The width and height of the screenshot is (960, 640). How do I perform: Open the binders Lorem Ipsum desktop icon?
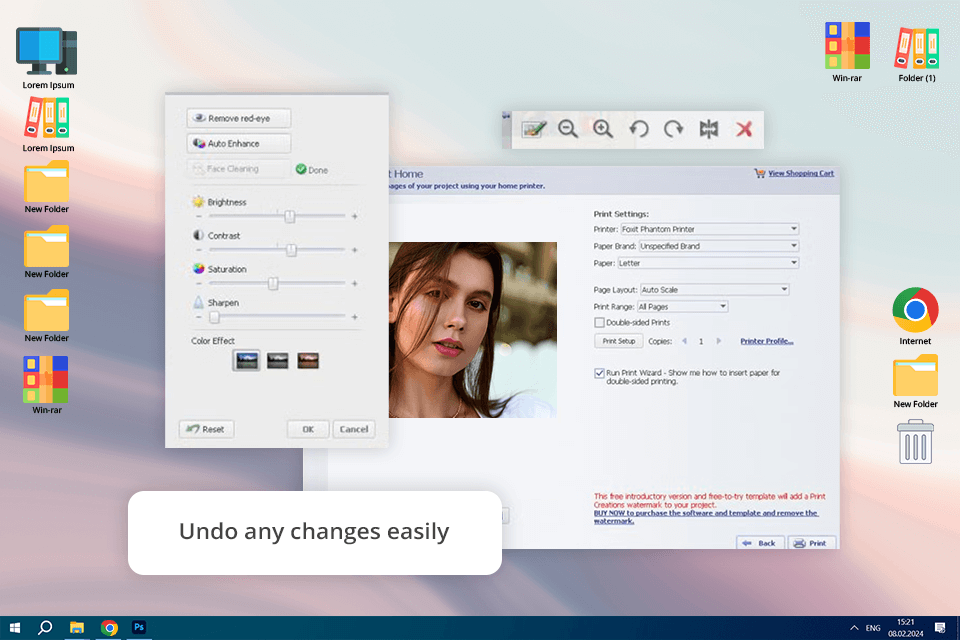pos(48,125)
